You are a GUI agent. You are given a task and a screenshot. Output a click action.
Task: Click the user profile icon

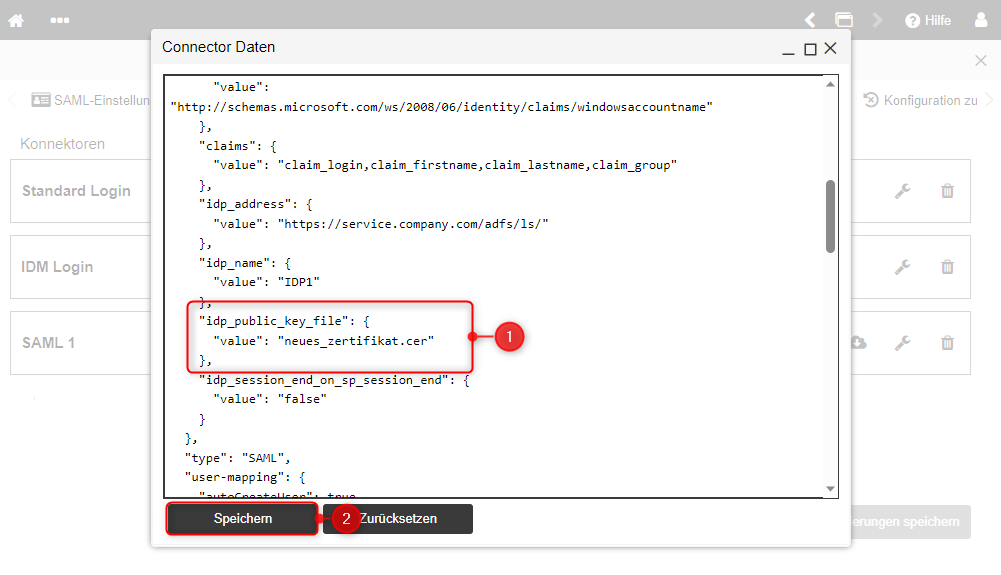click(x=981, y=20)
